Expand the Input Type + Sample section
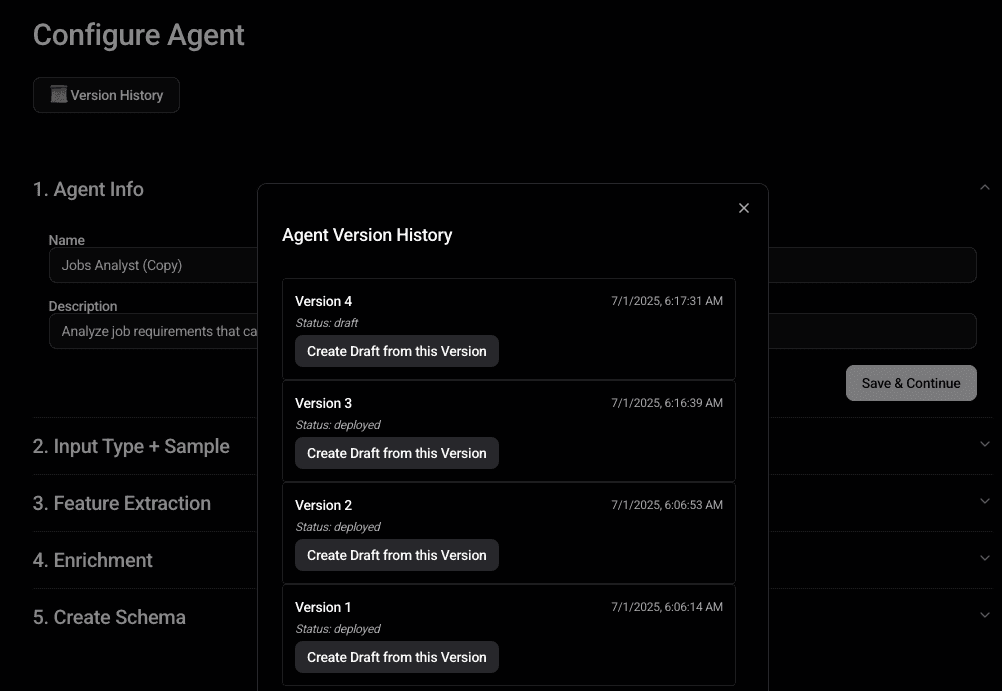This screenshot has height=691, width=1002. tap(984, 444)
